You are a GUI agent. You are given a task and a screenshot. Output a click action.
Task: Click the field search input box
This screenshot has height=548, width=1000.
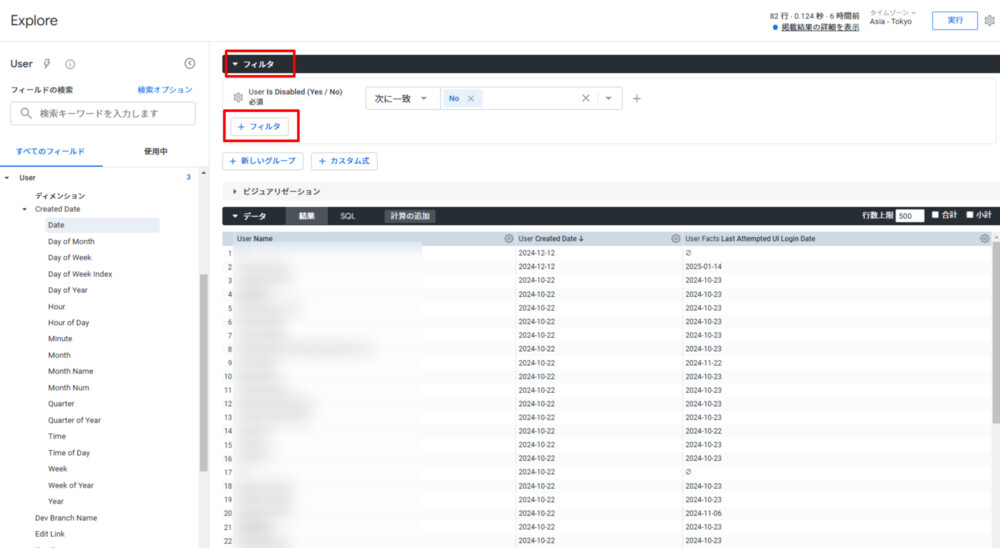(x=105, y=114)
